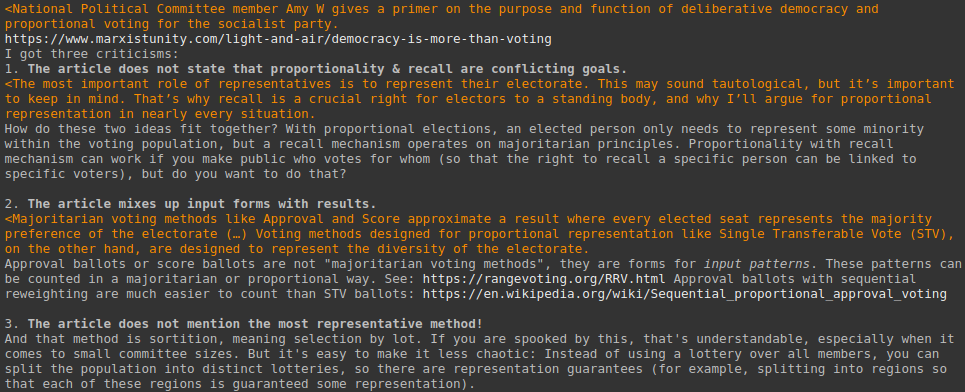The height and width of the screenshot is (392, 965).
Task: Open the Wikipedia Sequential proportional approval voting link
Action: point(684,294)
